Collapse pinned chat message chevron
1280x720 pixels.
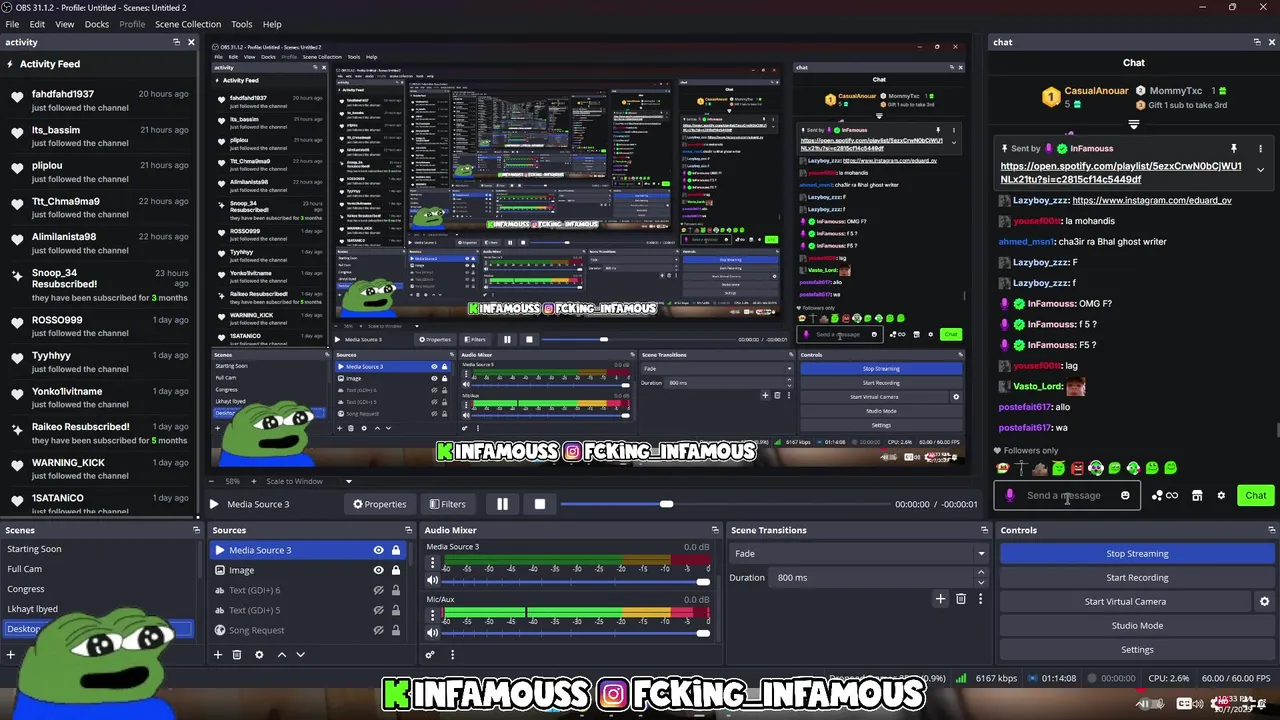(1260, 170)
